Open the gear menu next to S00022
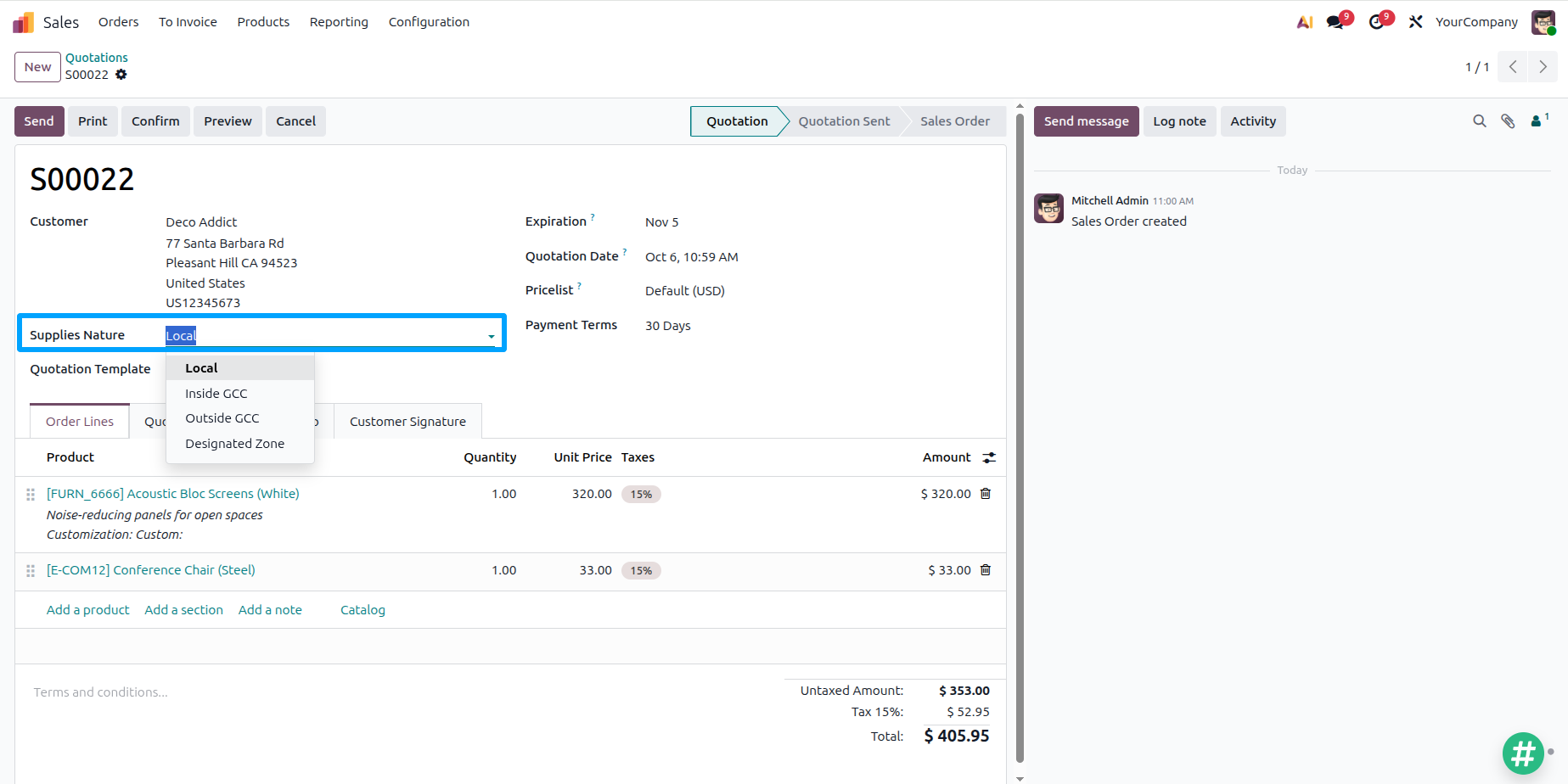This screenshot has width=1568, height=784. click(x=121, y=75)
